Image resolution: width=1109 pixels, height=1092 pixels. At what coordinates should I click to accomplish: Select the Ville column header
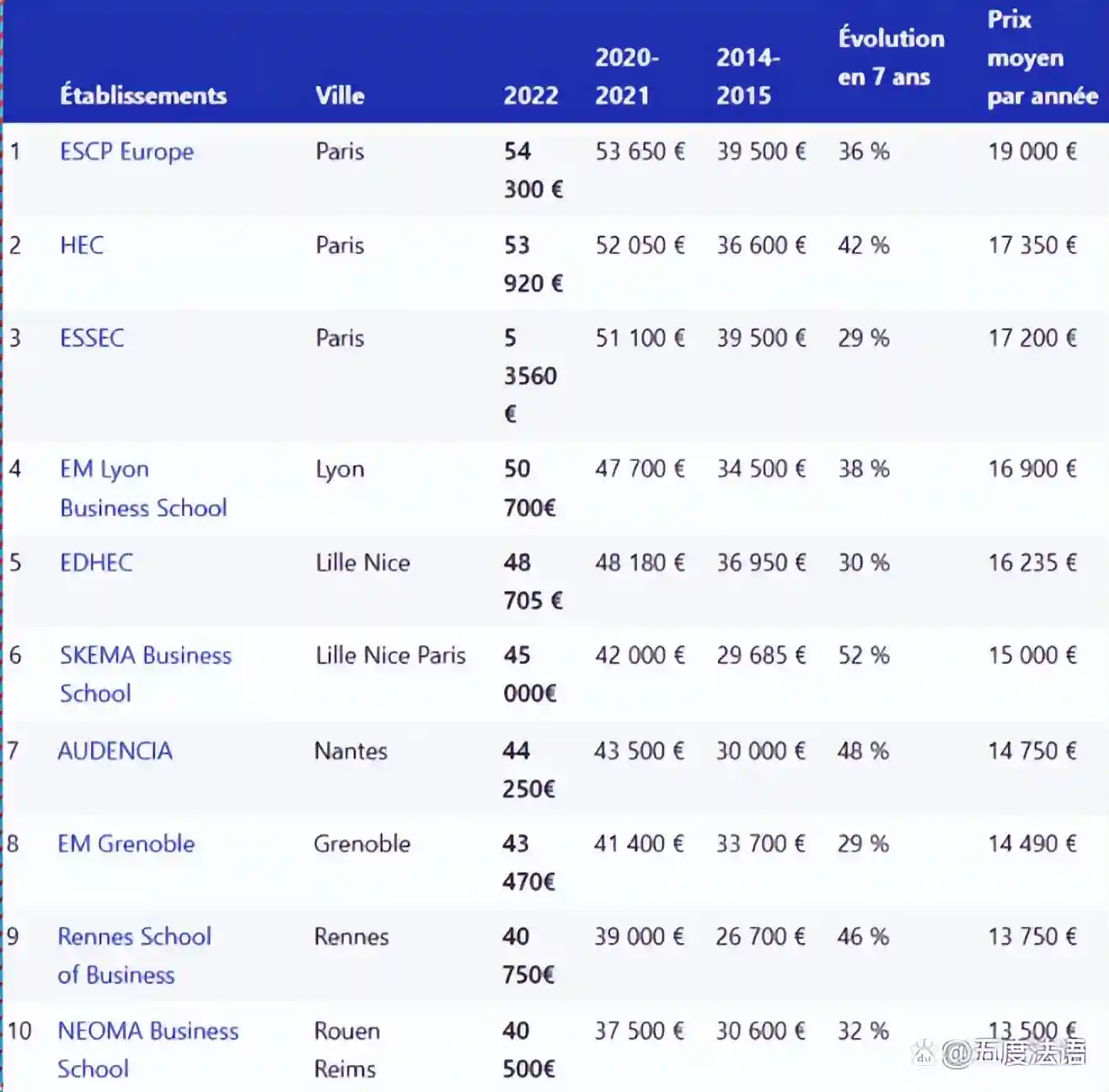[340, 95]
